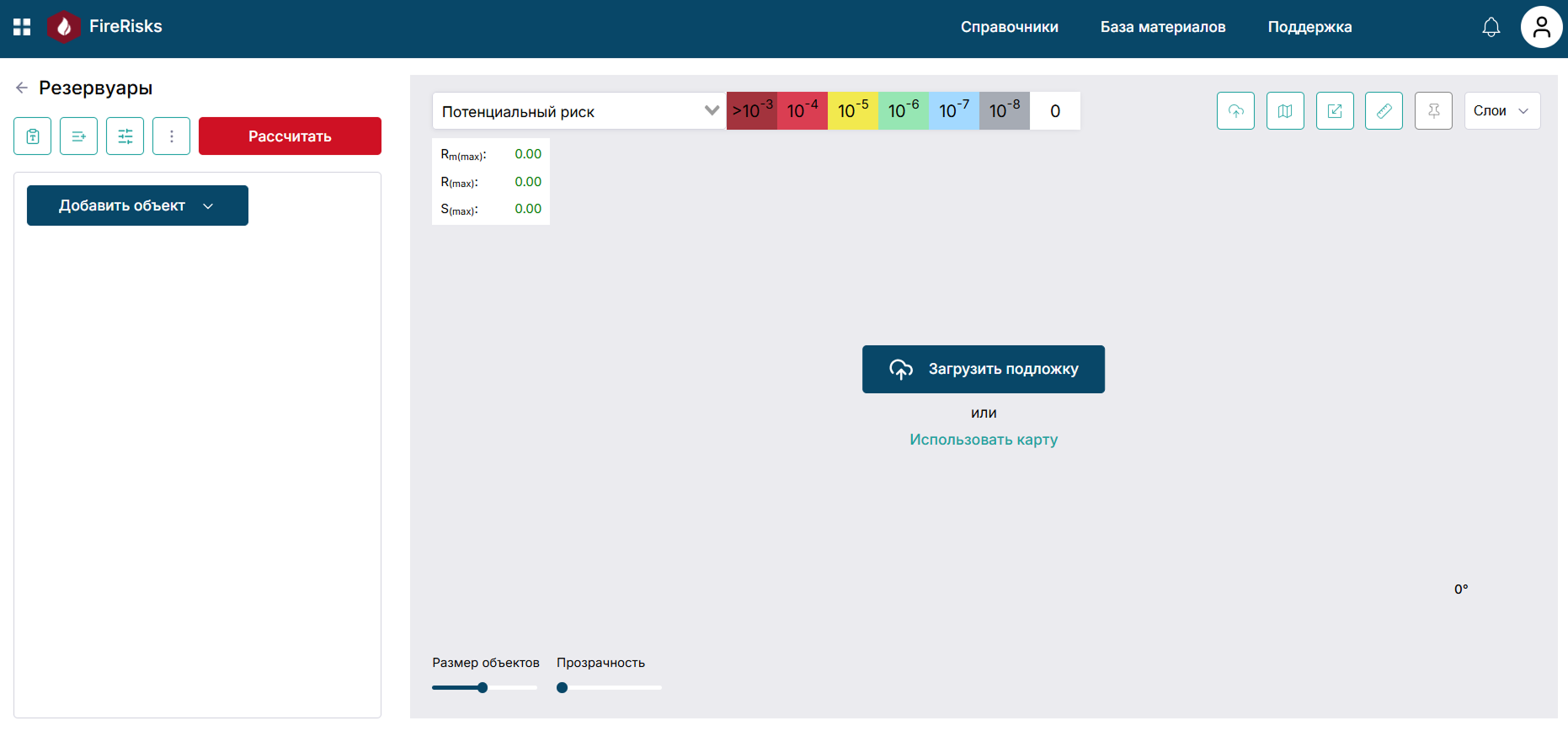
Task: Click the red Рассчитать button
Action: tap(290, 136)
